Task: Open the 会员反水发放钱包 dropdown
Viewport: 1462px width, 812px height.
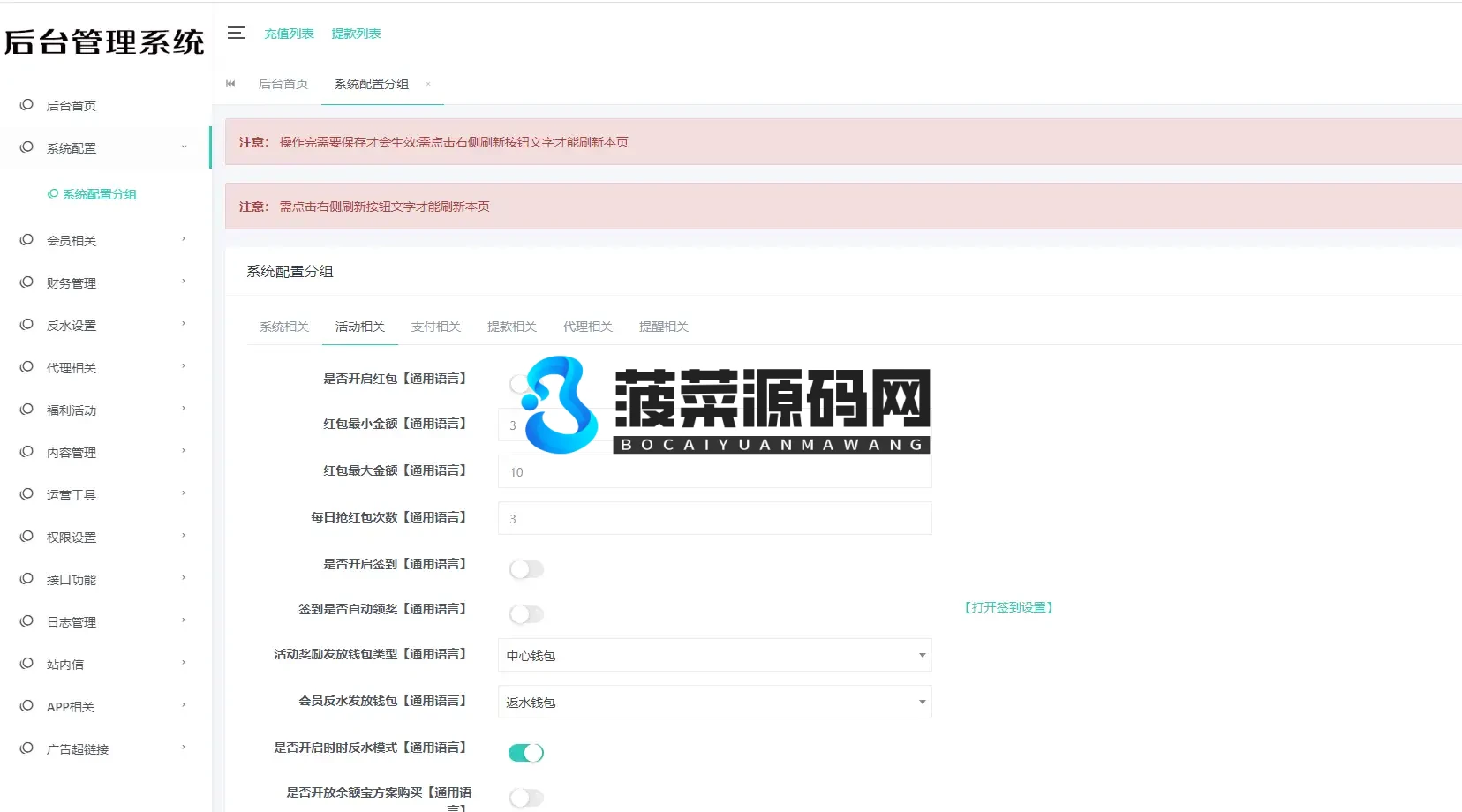Action: click(714, 702)
